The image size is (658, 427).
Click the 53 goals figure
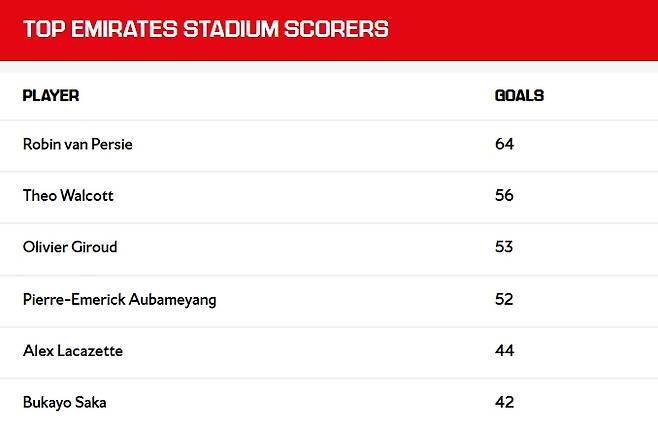[x=504, y=247]
